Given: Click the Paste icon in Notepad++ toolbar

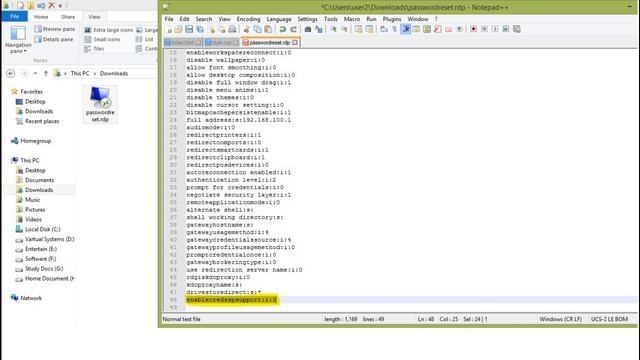Looking at the screenshot, I should (268, 29).
